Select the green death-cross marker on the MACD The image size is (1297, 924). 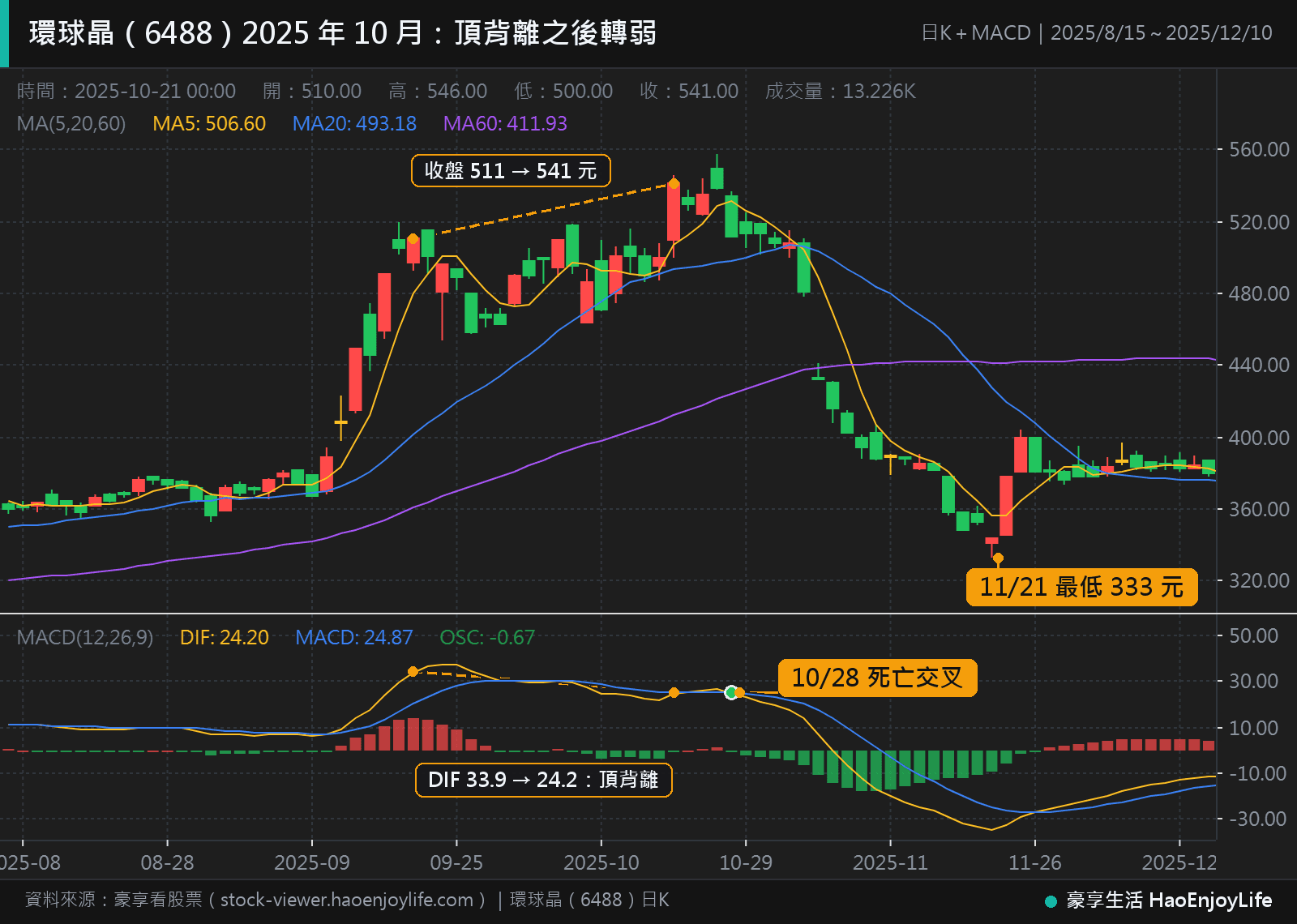coord(731,692)
